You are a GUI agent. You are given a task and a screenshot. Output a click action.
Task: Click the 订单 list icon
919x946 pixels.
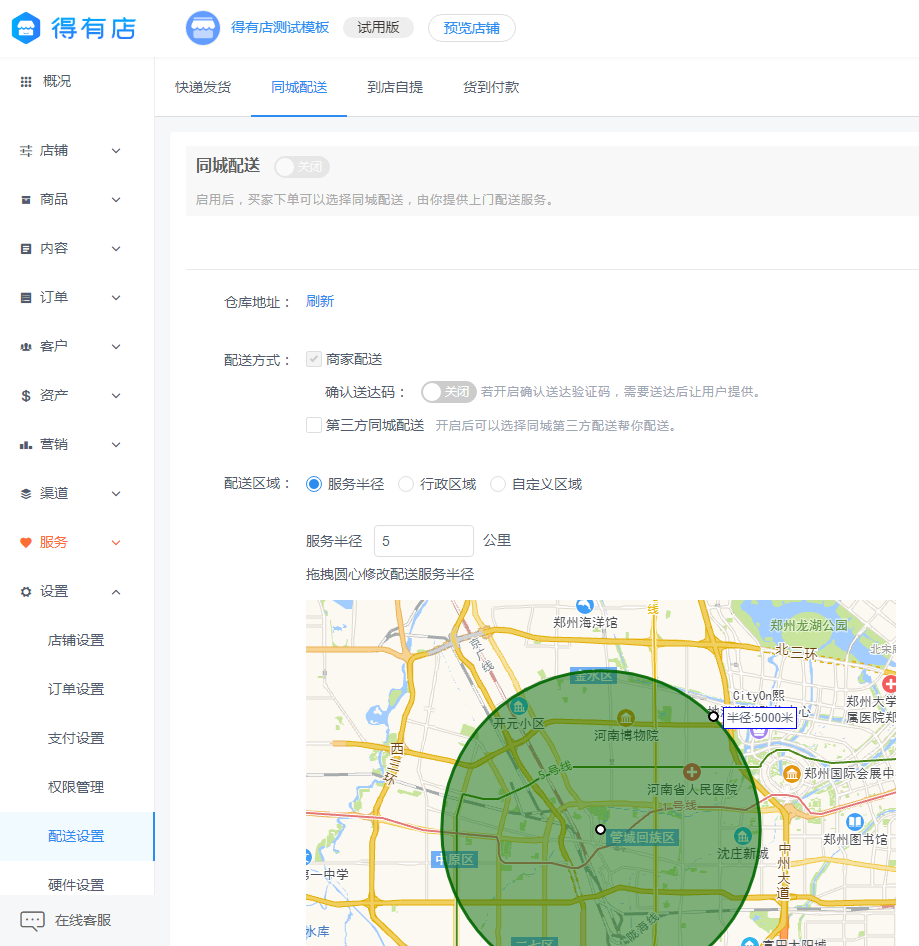tap(26, 297)
